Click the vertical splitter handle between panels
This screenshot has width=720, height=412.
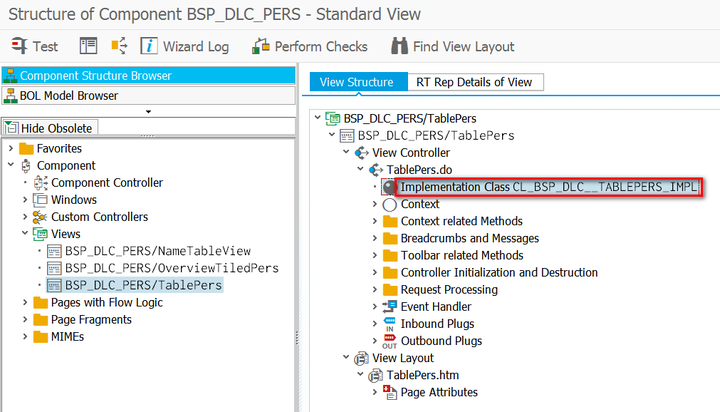tap(297, 338)
